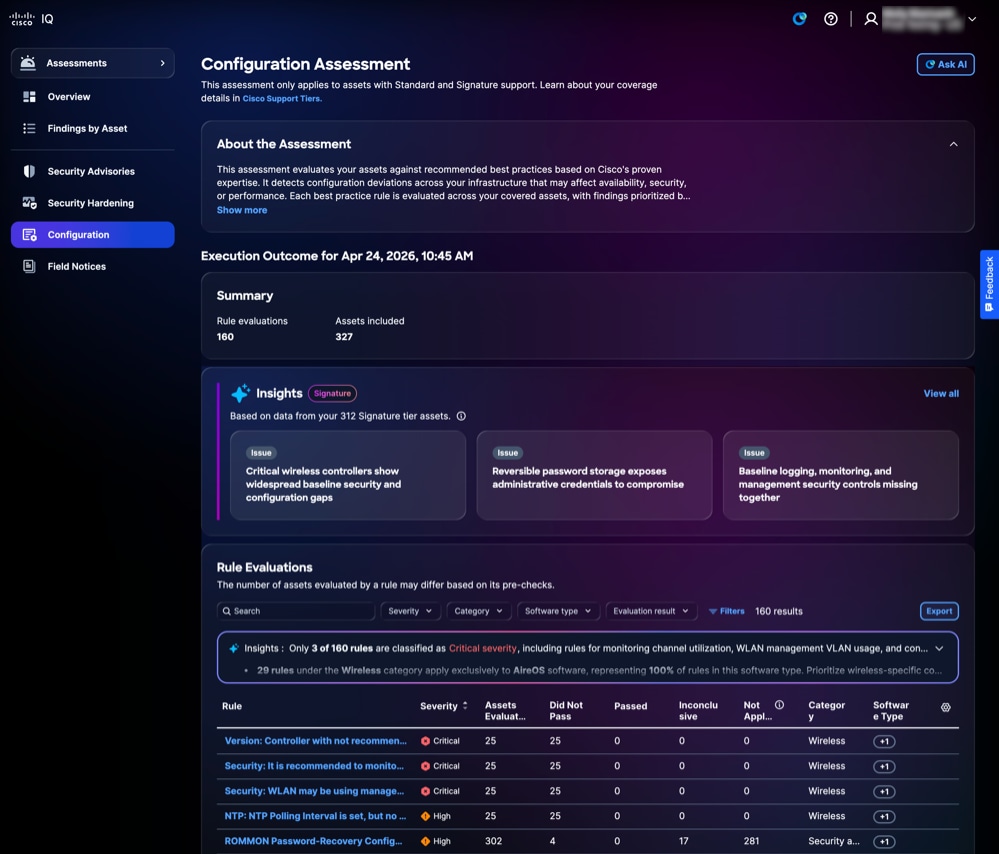Open the Software type dropdown
Viewport: 999px width, 854px height.
click(x=558, y=611)
